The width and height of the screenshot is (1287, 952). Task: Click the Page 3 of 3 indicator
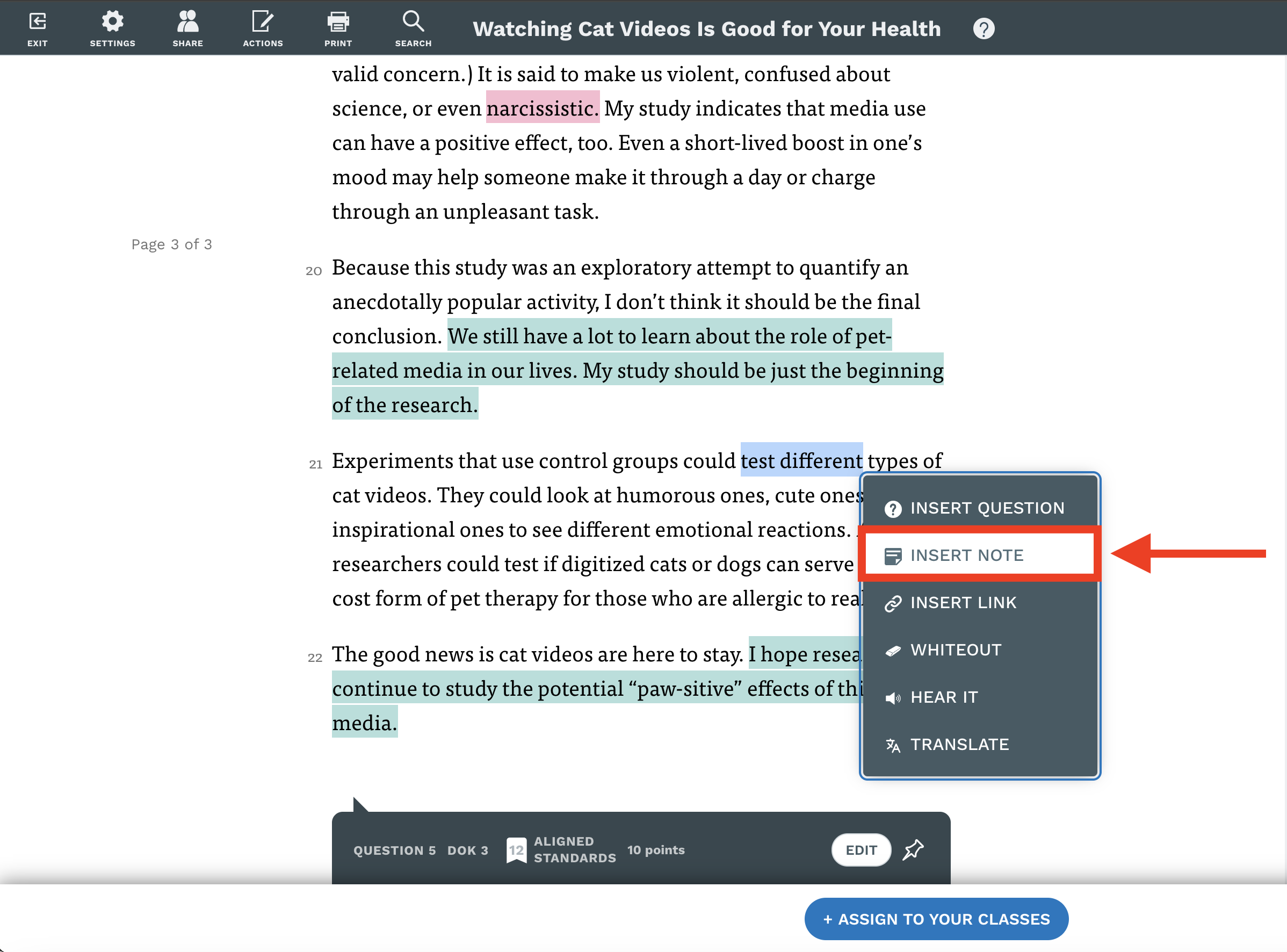pos(171,244)
